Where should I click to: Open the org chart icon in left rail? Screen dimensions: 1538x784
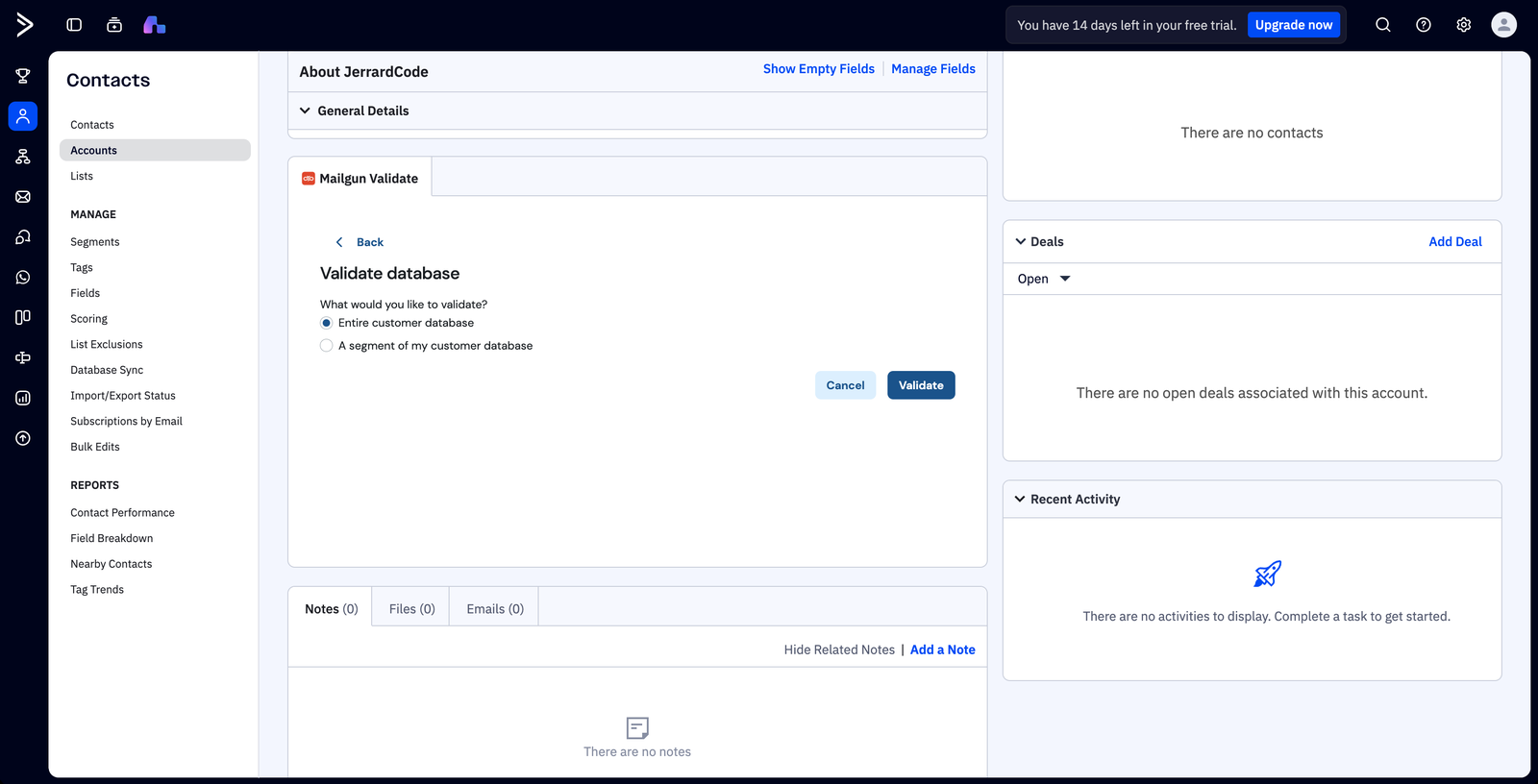(x=23, y=157)
